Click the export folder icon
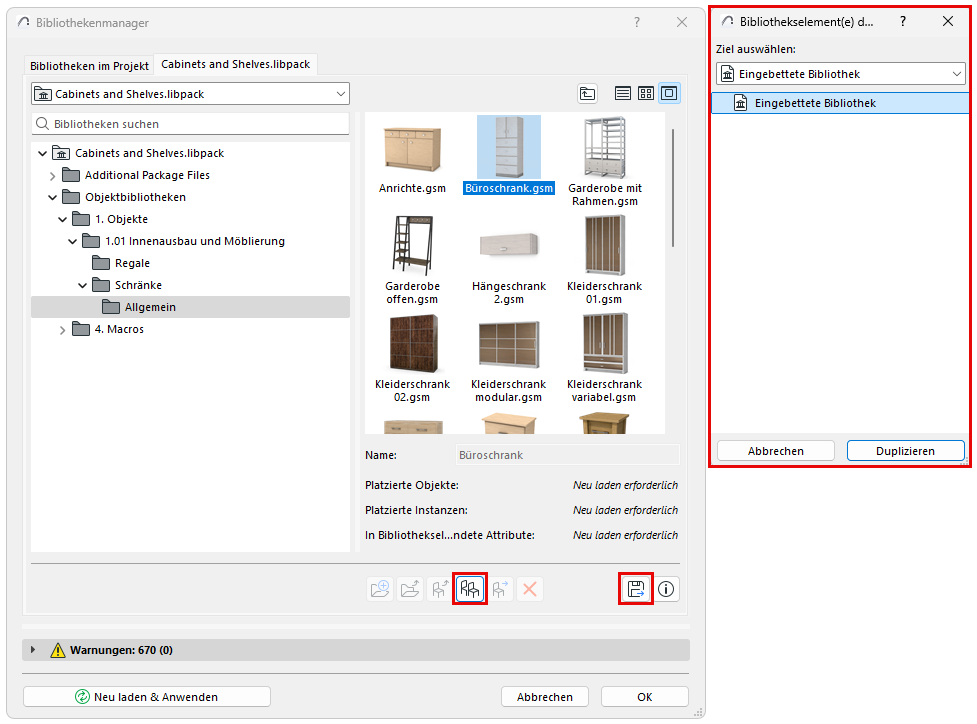 410,589
